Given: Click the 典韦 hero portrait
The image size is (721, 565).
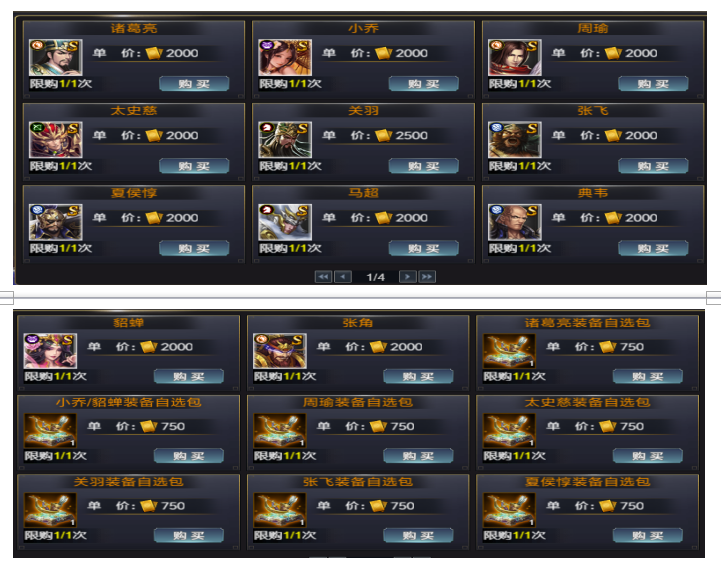Looking at the screenshot, I should pyautogui.click(x=515, y=222).
